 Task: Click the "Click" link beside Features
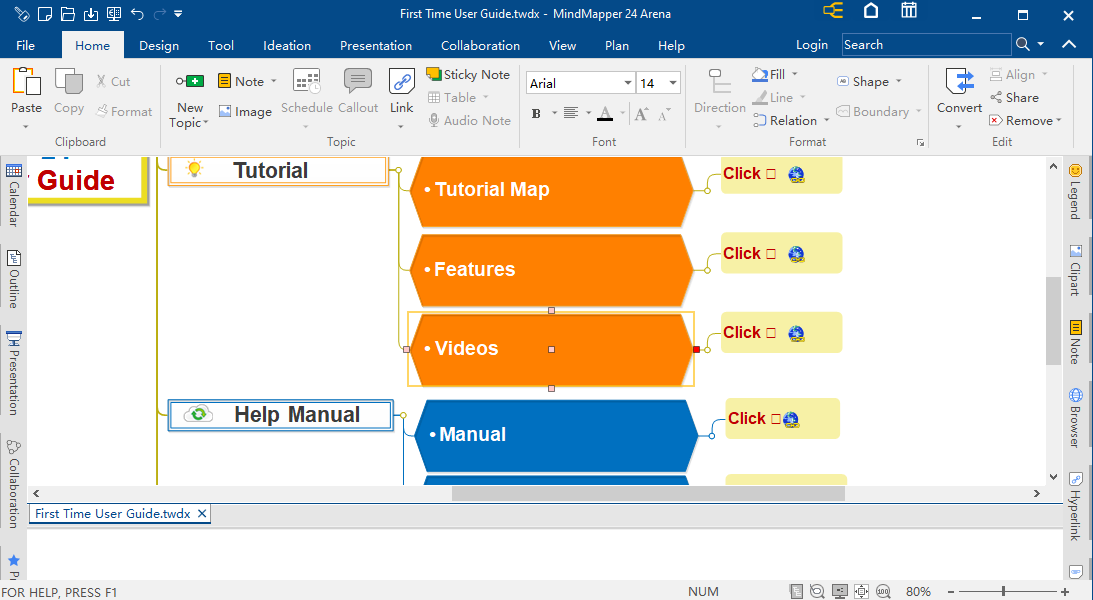[742, 253]
